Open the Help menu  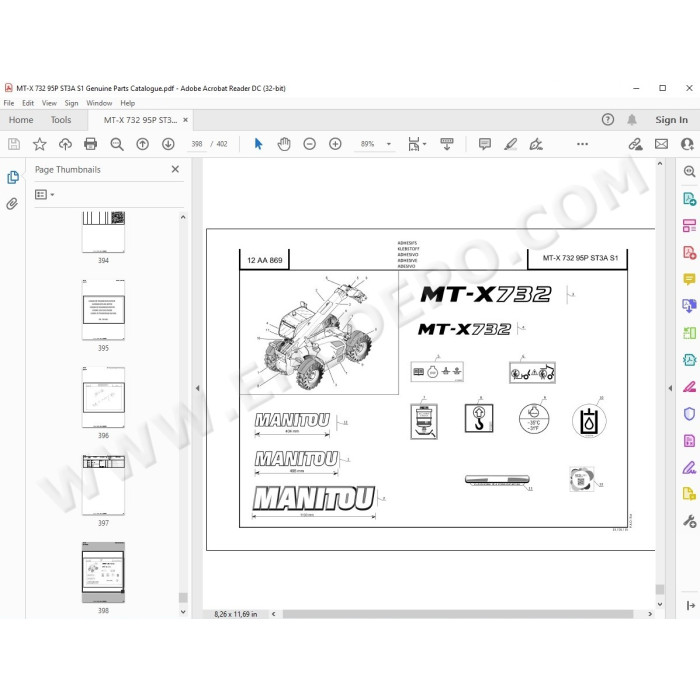[x=128, y=103]
